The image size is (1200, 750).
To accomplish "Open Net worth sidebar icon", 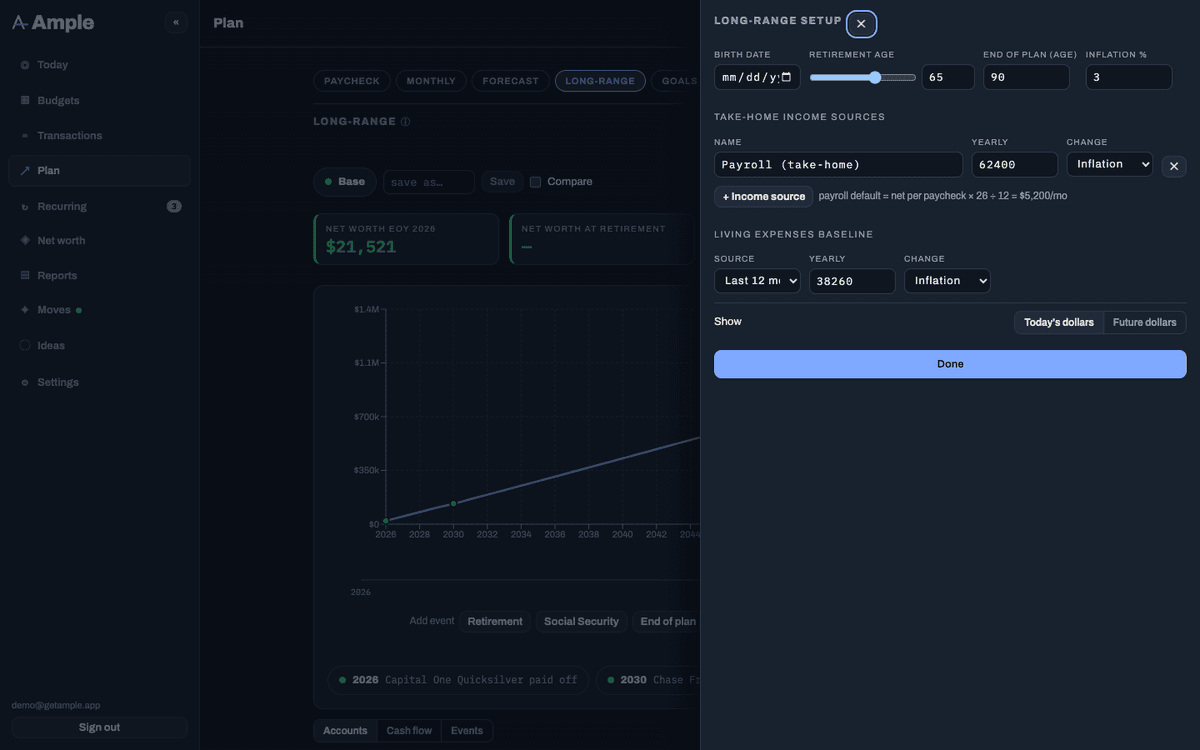I will tap(25, 241).
